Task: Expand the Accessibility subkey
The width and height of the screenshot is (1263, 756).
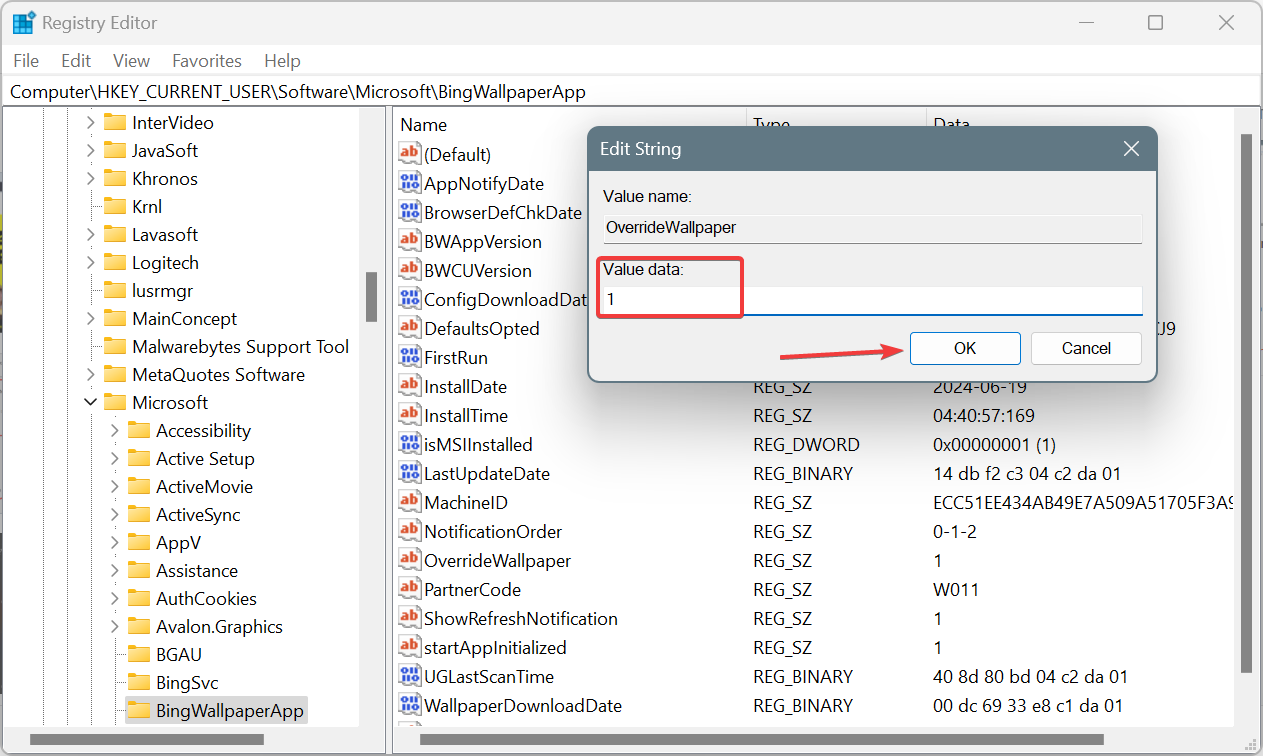Action: pyautogui.click(x=114, y=431)
